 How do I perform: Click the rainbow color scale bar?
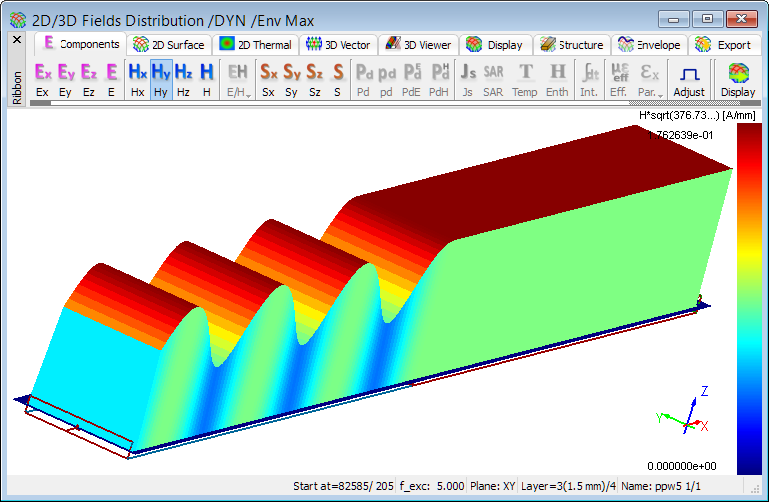point(749,300)
